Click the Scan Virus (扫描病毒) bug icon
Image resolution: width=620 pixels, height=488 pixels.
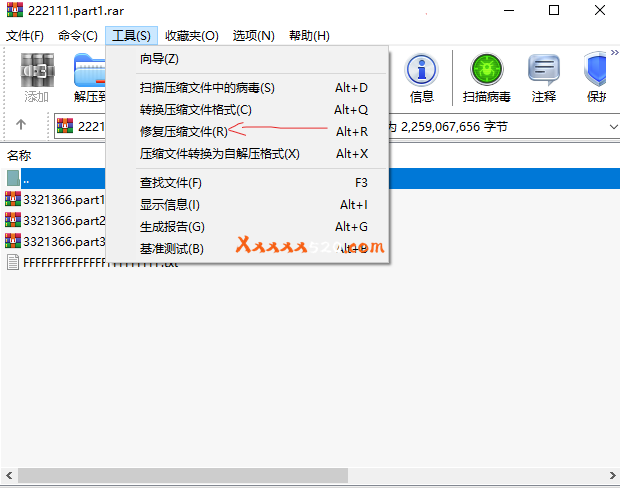click(x=487, y=69)
